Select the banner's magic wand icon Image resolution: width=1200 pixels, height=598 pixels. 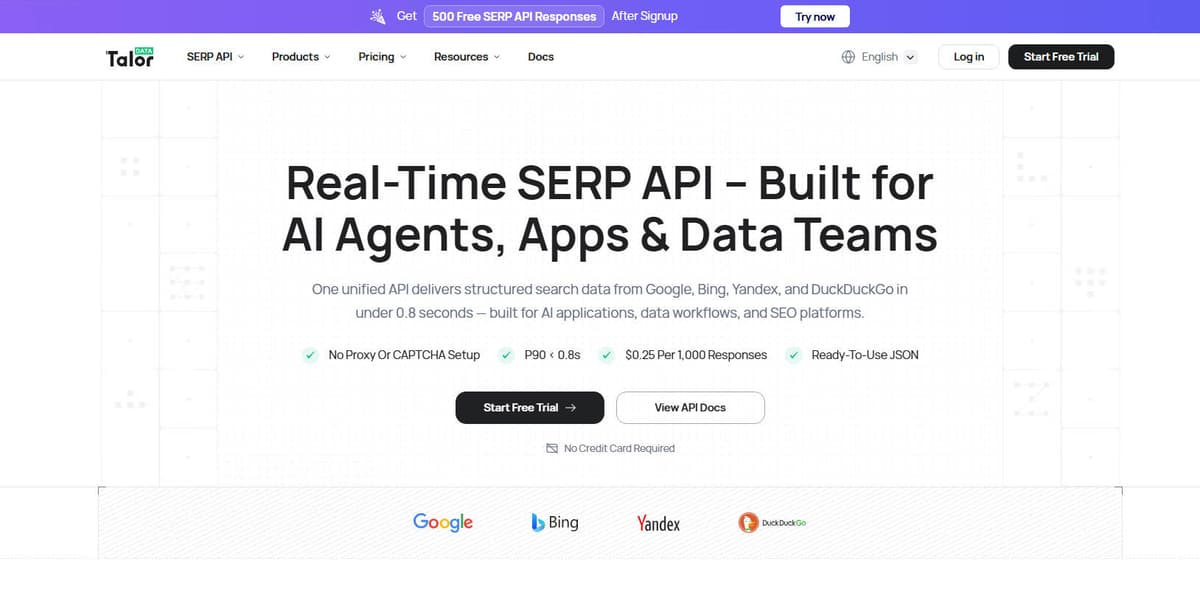coord(378,16)
